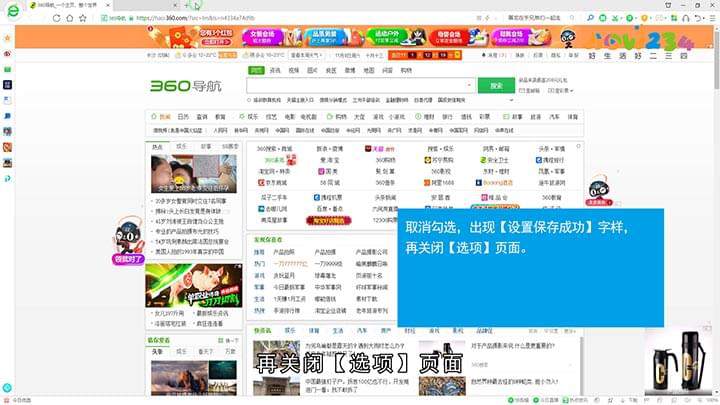Switch bottom feed to 娱乐 tab beside 推荐
This screenshot has height=405, width=720.
tap(290, 331)
